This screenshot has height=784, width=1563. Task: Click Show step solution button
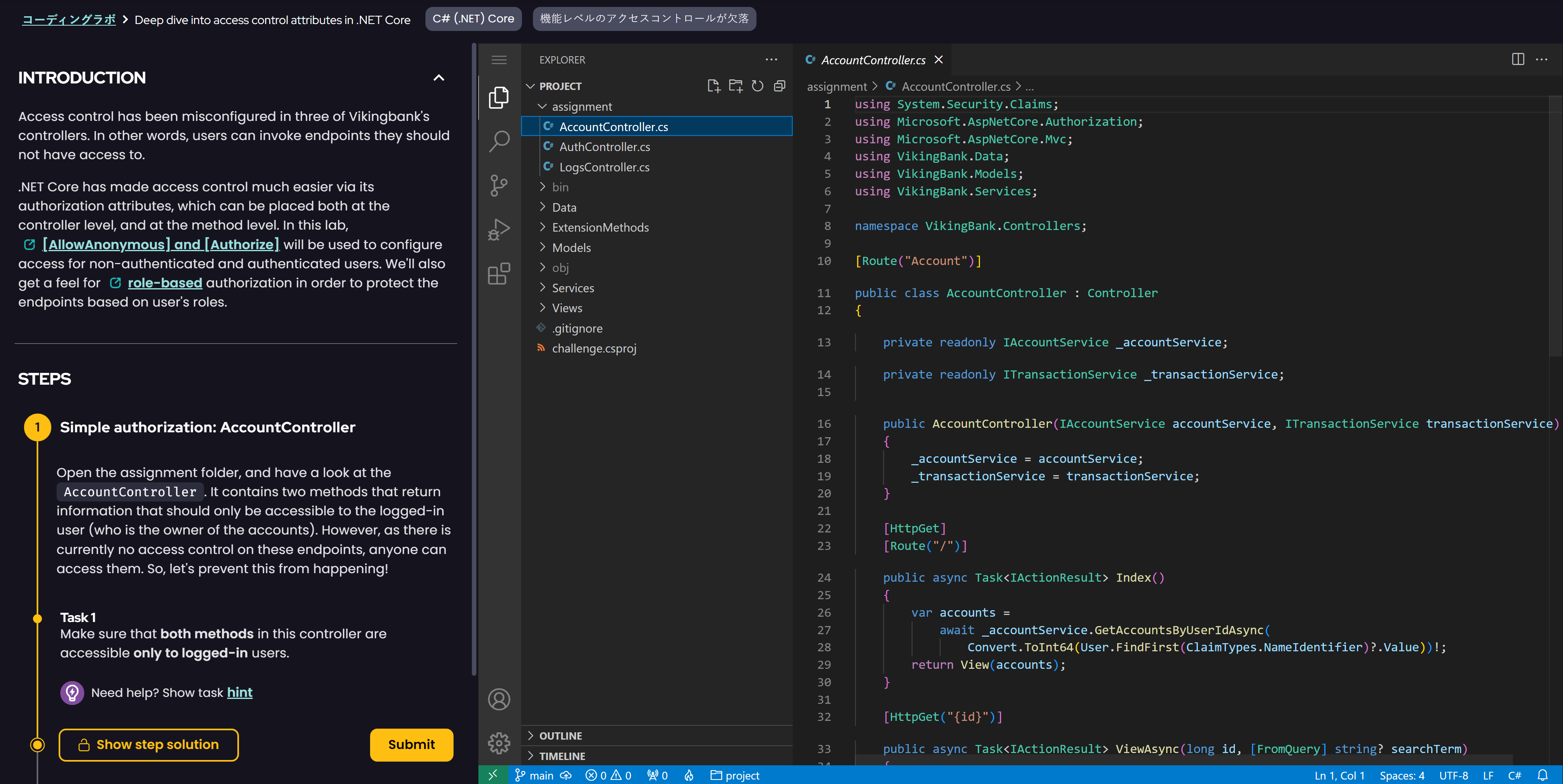tap(149, 745)
